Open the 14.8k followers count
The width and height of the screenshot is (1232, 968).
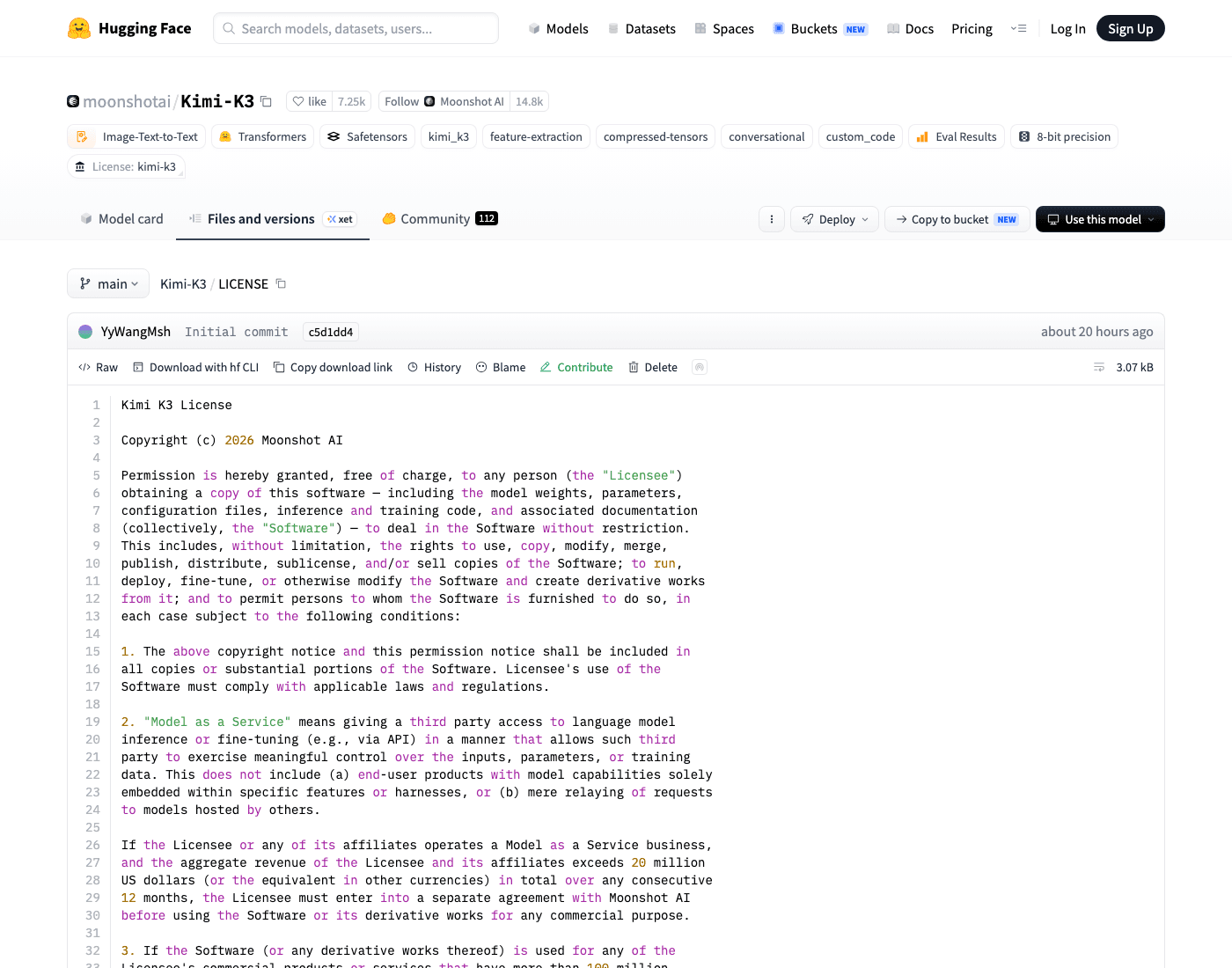click(x=529, y=101)
